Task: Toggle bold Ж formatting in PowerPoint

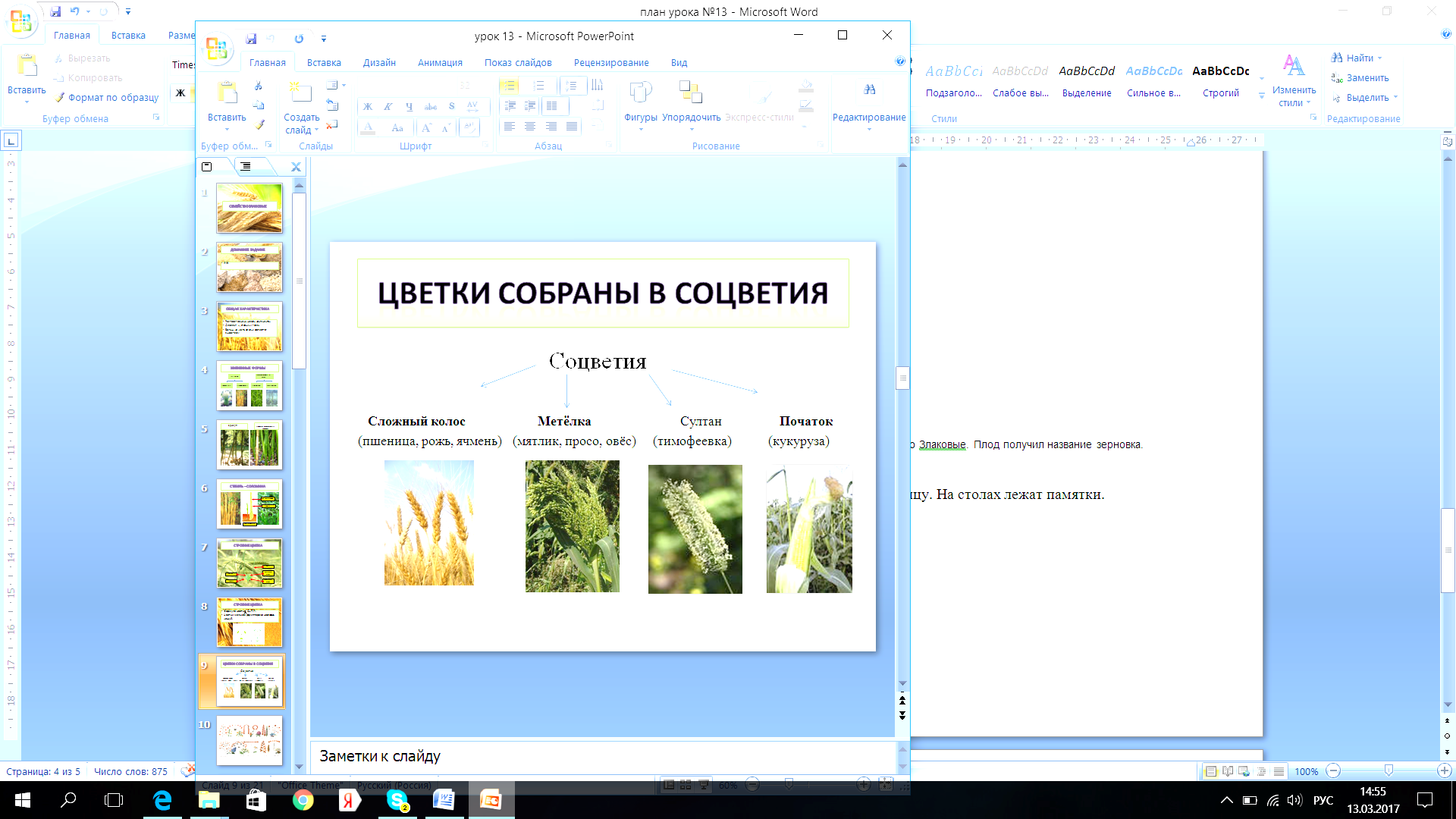Action: tap(367, 107)
